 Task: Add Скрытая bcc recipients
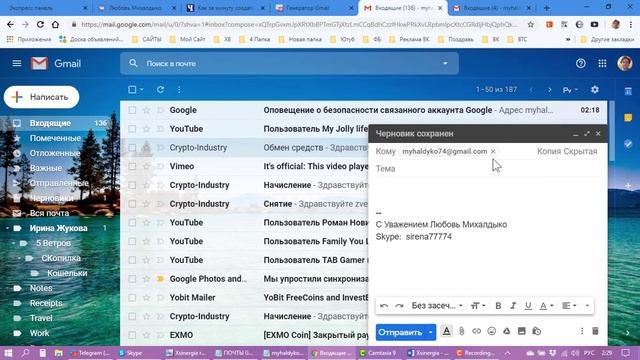click(x=580, y=151)
